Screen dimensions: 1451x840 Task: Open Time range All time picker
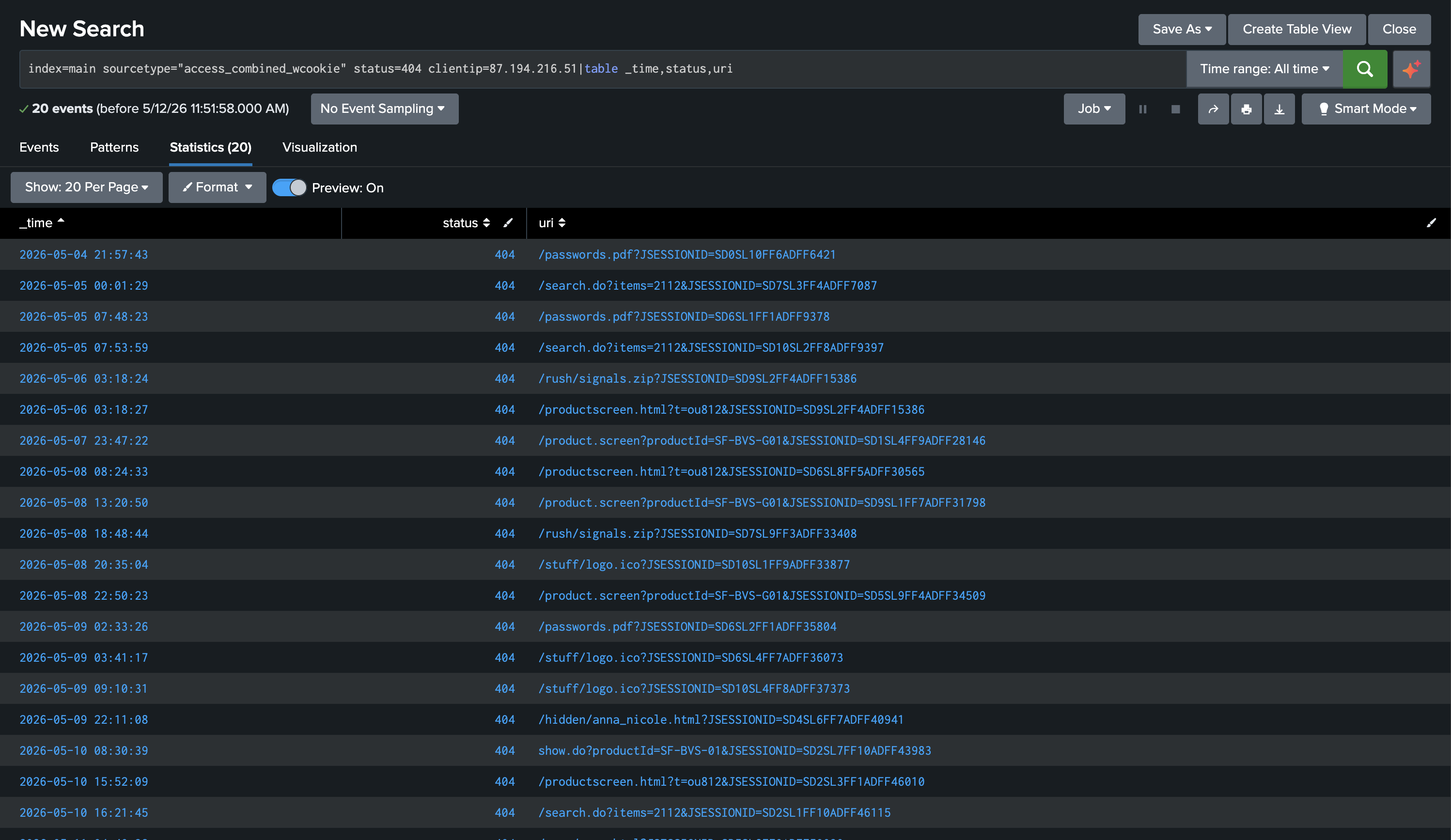coord(1264,69)
